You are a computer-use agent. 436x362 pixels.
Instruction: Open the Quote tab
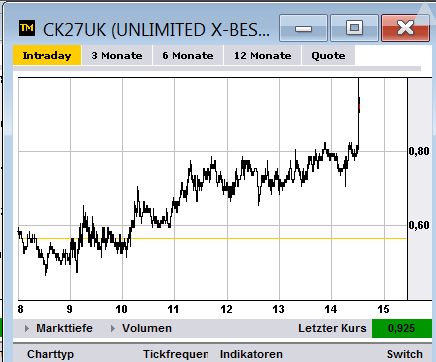[328, 55]
